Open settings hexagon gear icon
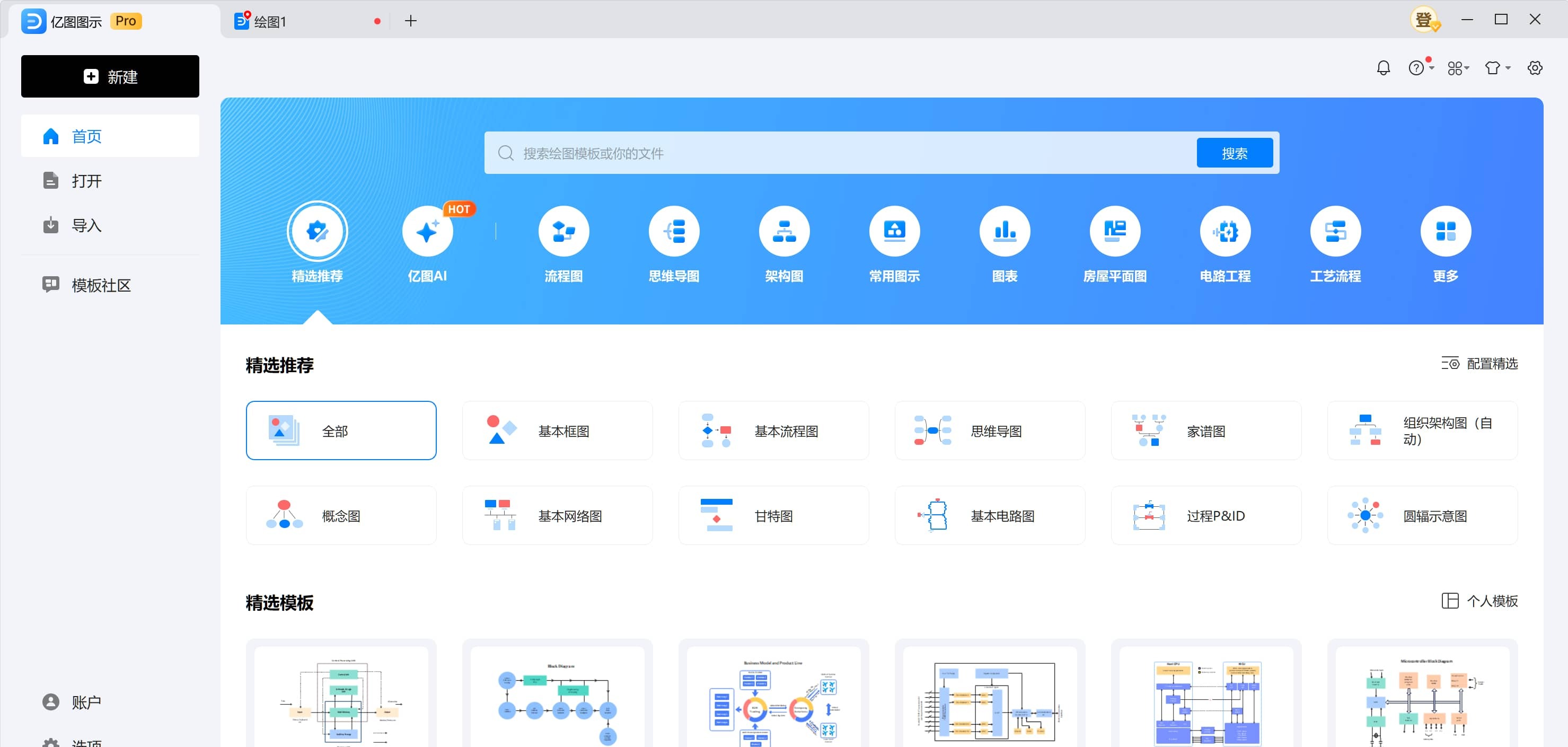Screen dimensions: 1568x747 (x=1535, y=67)
